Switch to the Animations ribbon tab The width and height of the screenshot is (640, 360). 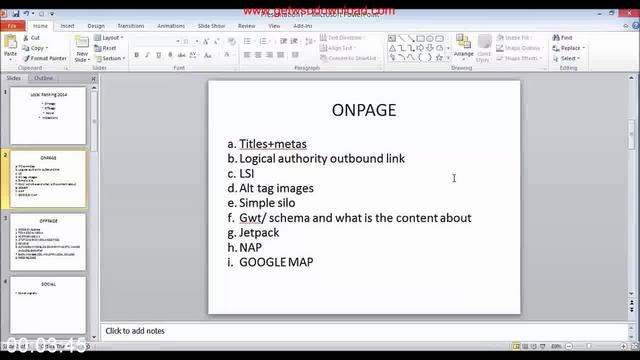[171, 26]
